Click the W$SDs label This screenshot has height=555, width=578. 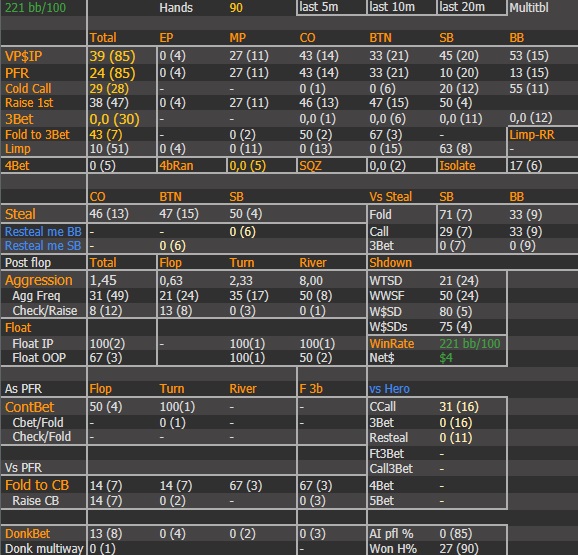388,327
